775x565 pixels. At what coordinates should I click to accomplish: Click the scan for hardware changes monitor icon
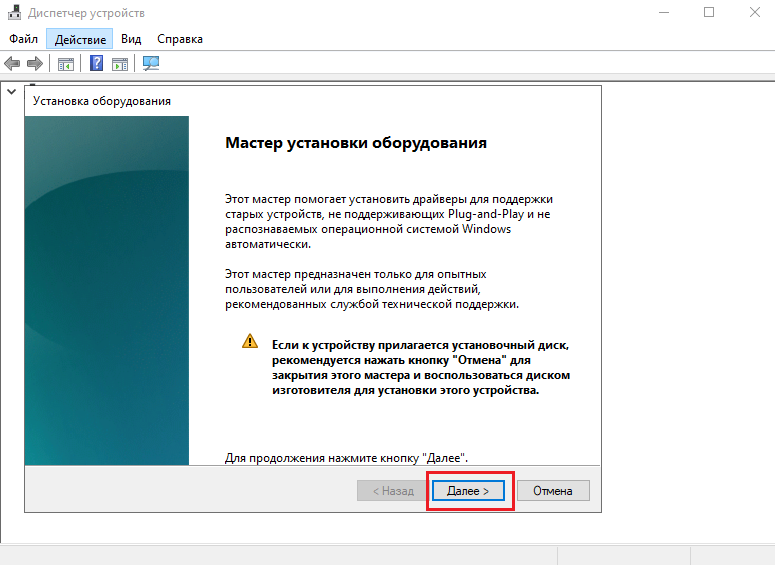[x=151, y=63]
